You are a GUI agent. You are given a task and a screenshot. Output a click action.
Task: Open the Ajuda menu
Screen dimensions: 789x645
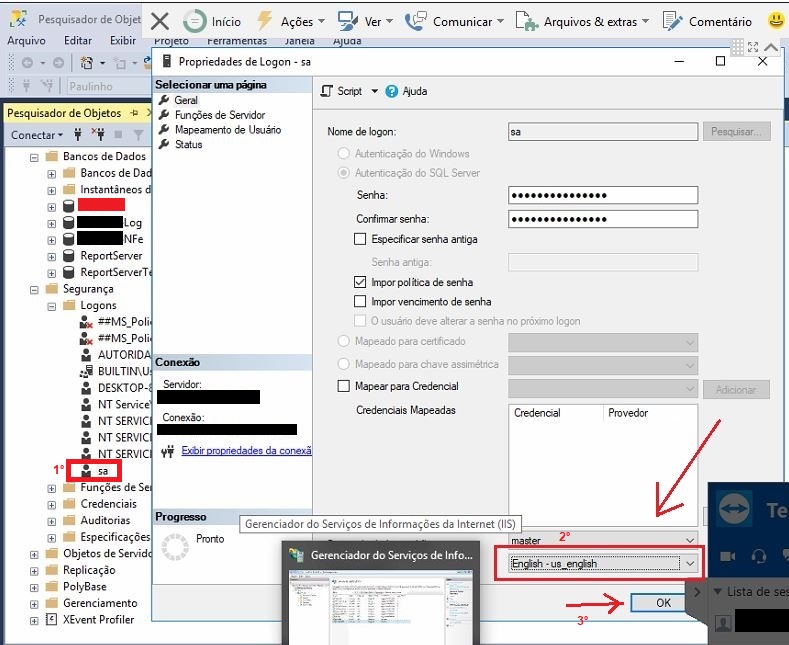pyautogui.click(x=347, y=41)
